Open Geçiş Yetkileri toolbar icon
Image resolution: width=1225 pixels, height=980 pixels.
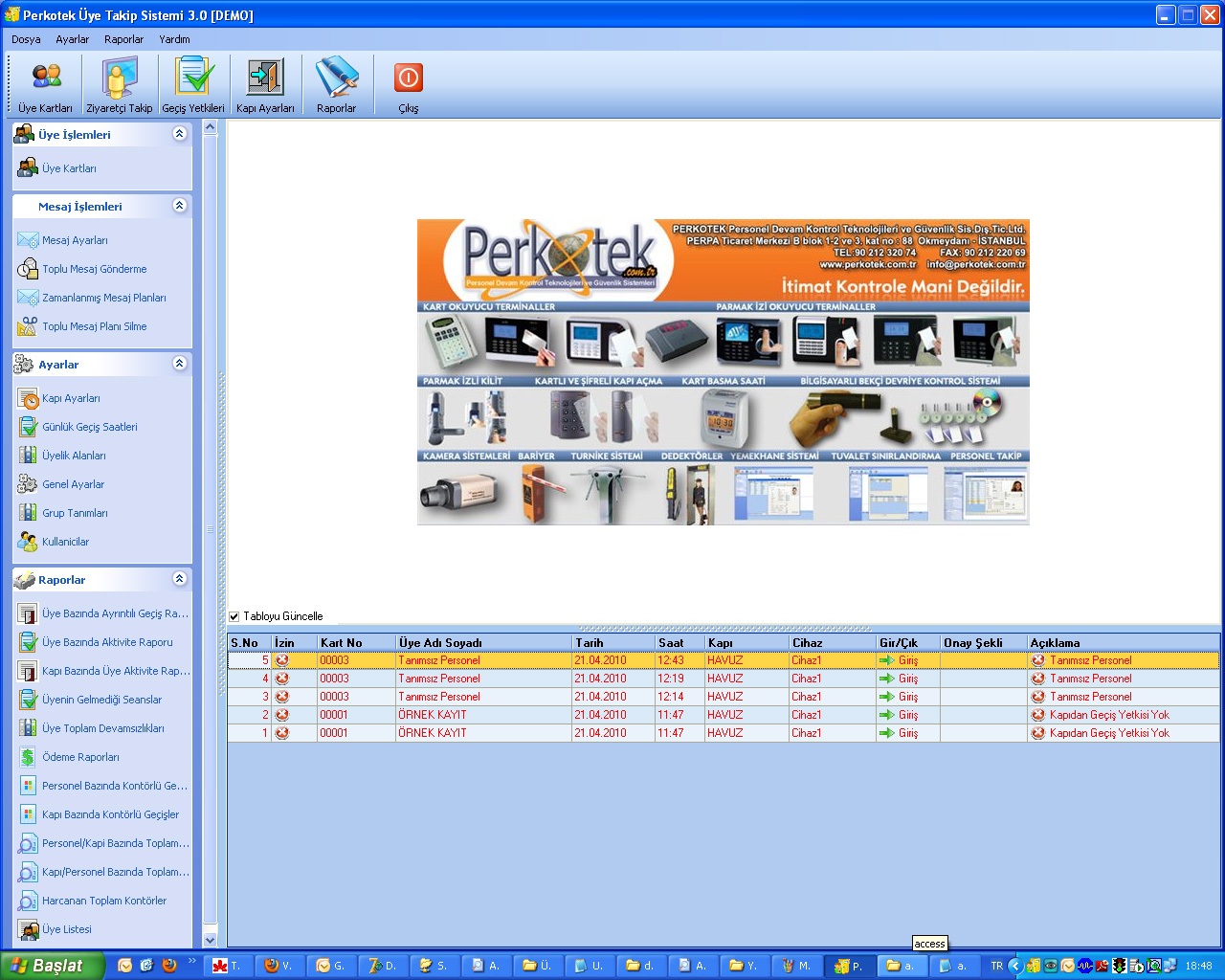click(192, 85)
